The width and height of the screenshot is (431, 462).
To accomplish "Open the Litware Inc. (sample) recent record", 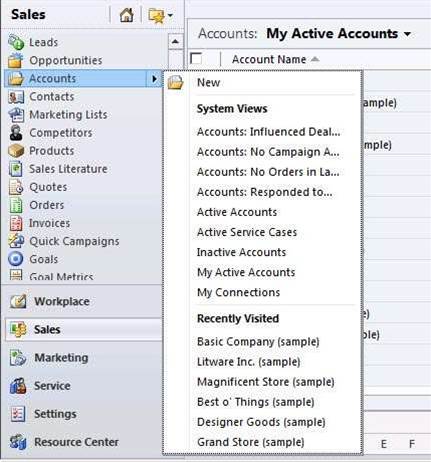I will point(249,362).
